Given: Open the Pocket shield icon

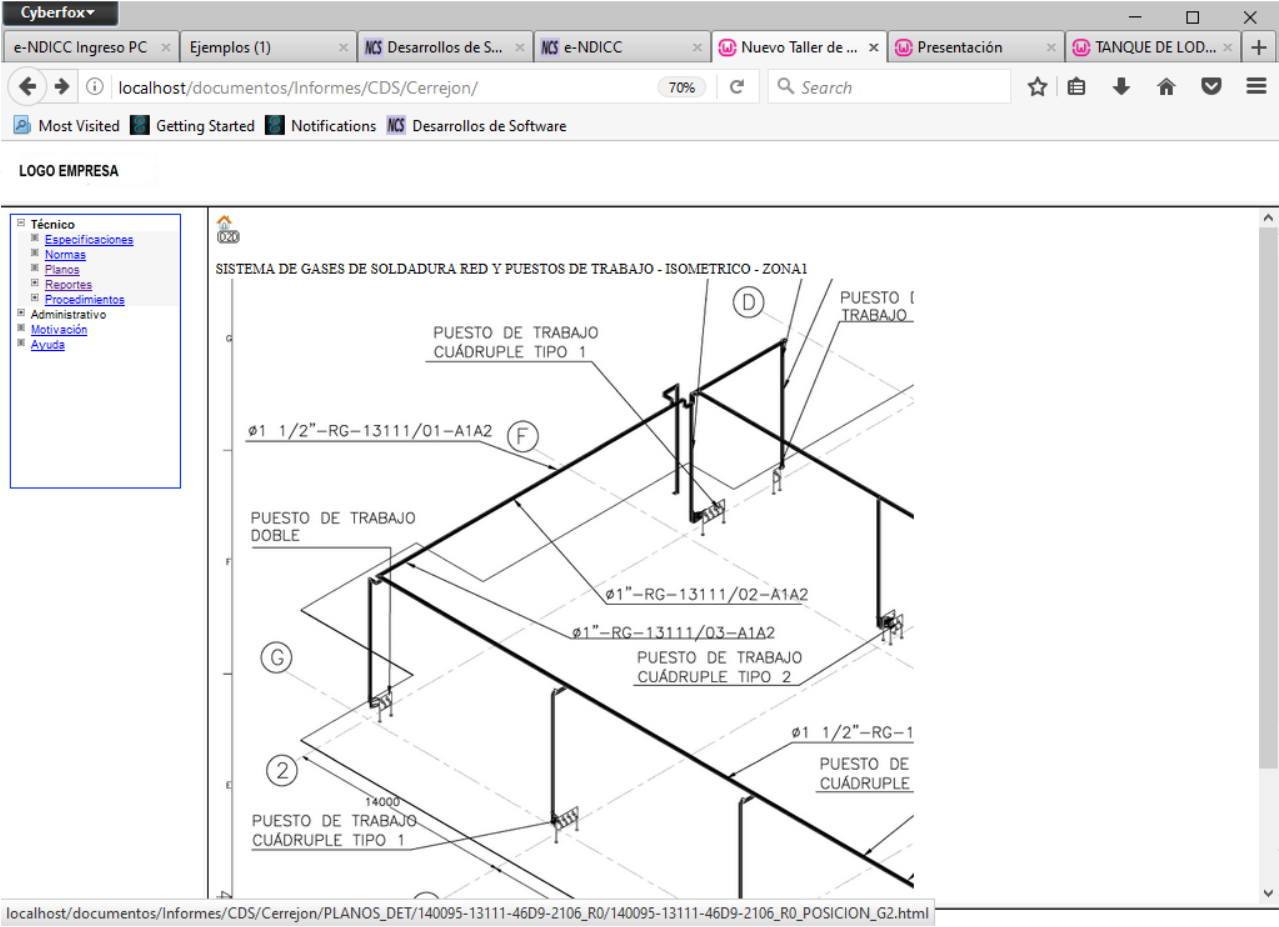Looking at the screenshot, I should pos(1211,87).
